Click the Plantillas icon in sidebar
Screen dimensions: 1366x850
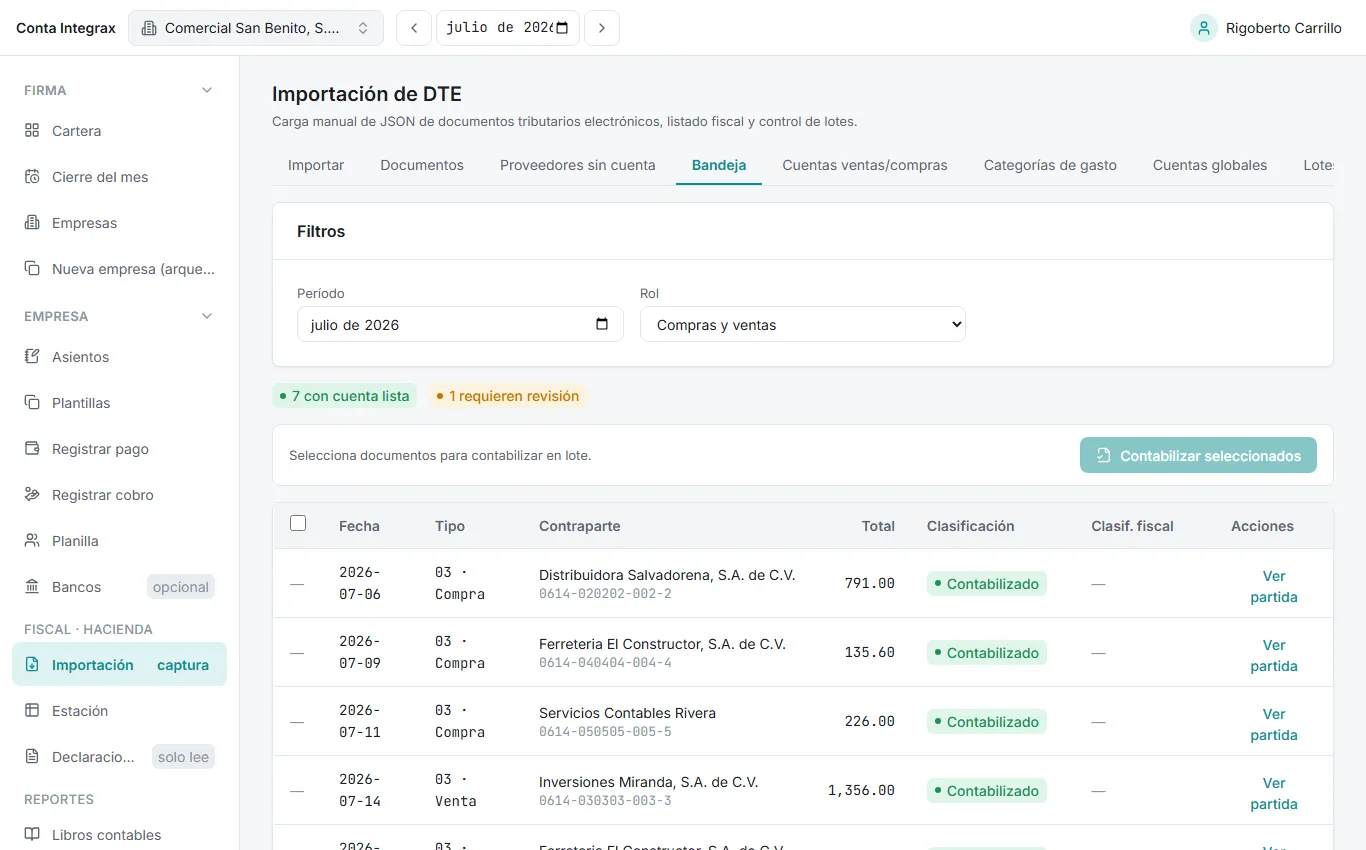(32, 403)
